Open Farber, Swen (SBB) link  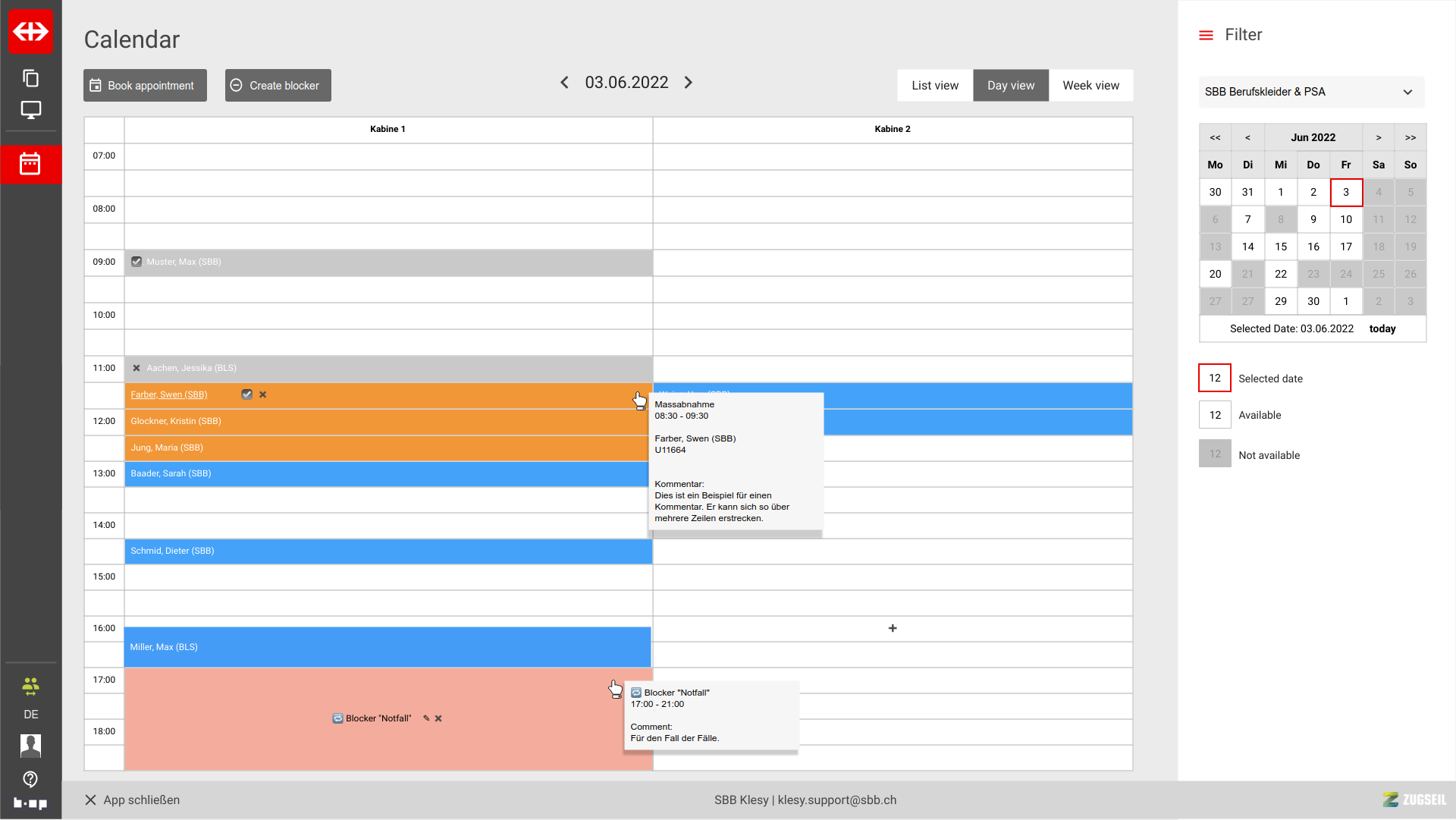click(168, 394)
